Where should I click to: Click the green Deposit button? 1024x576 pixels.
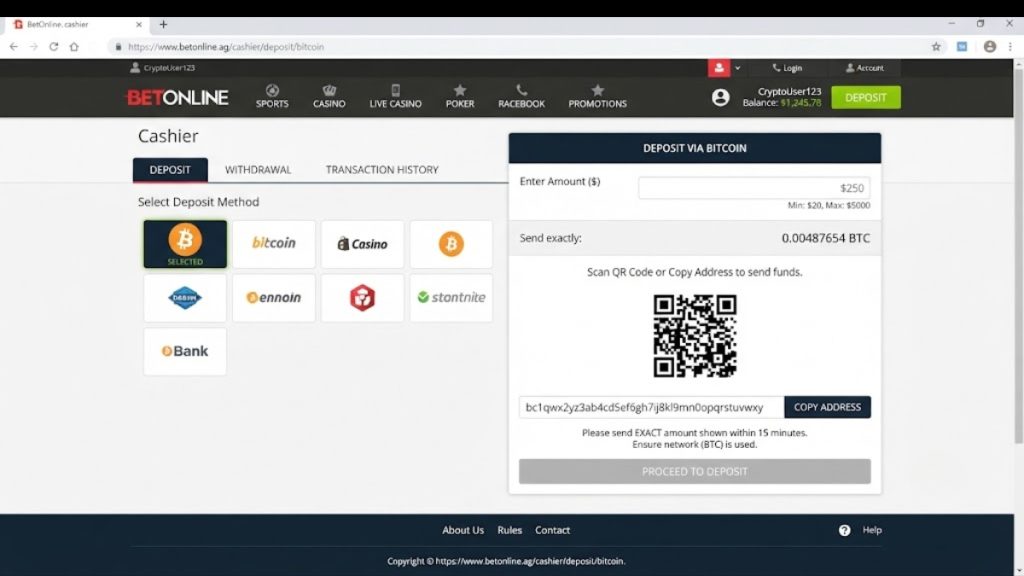click(865, 97)
